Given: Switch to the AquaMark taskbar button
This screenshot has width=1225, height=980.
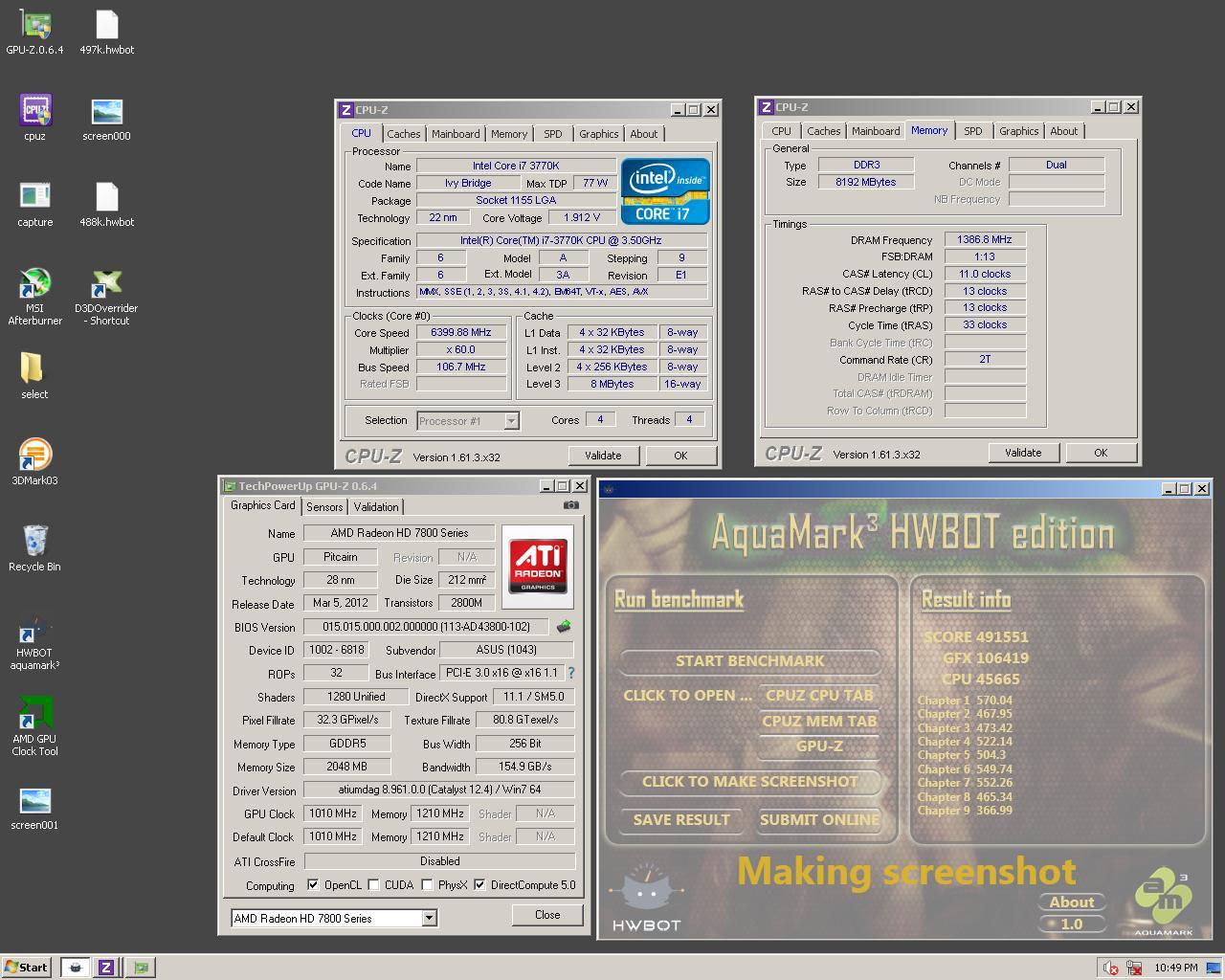Looking at the screenshot, I should tap(76, 968).
